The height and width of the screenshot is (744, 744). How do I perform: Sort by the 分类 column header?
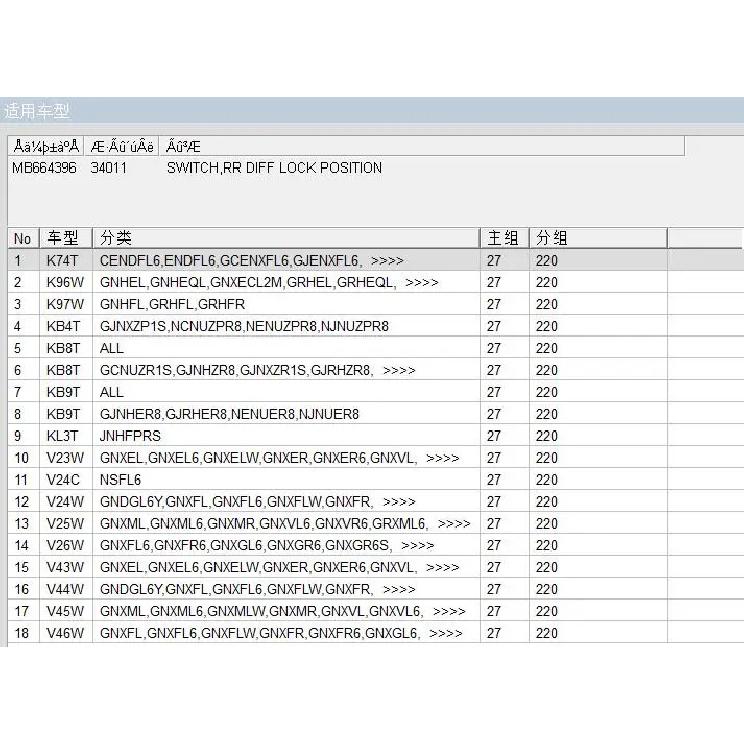(x=286, y=238)
